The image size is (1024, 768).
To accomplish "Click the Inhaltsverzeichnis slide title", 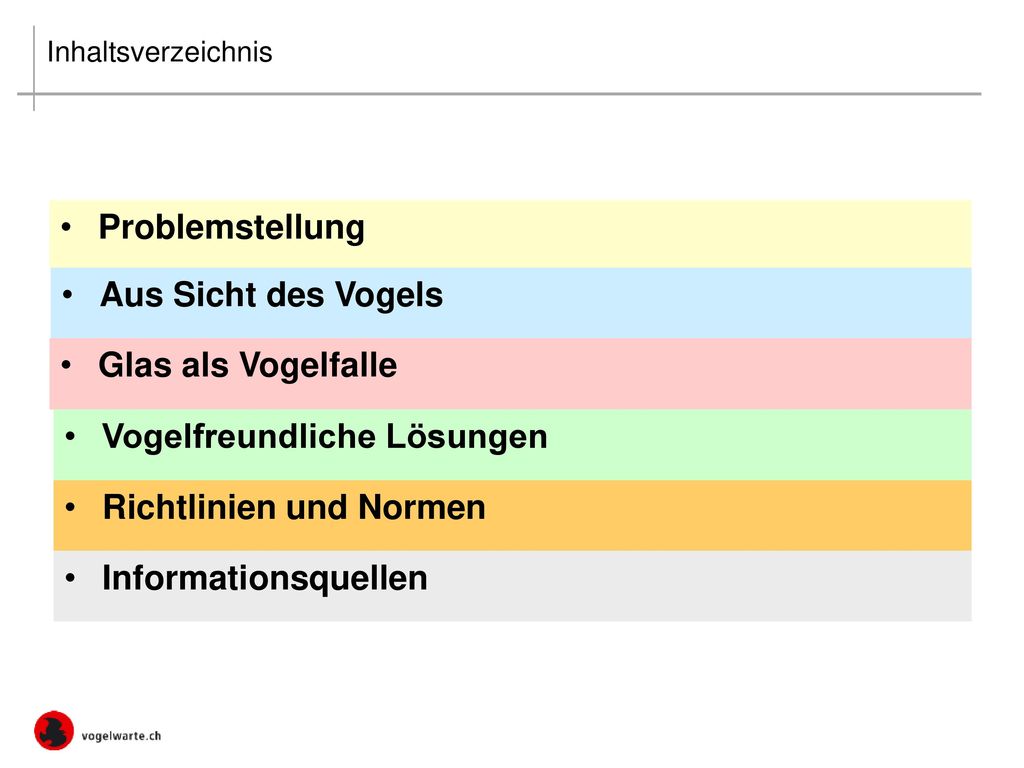I will pyautogui.click(x=159, y=52).
